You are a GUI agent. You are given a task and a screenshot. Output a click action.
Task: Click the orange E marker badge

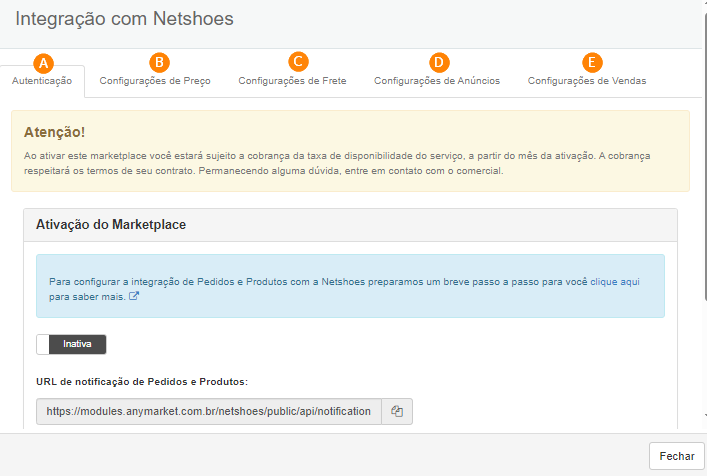(x=592, y=62)
